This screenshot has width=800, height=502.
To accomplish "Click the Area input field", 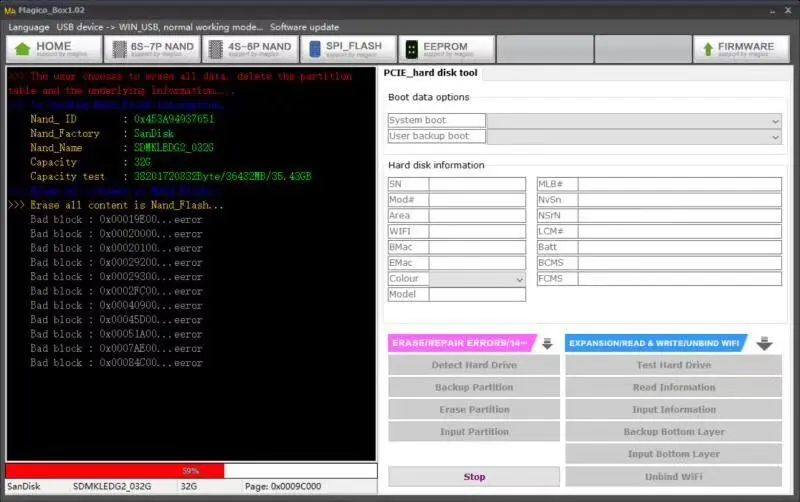I will point(477,216).
